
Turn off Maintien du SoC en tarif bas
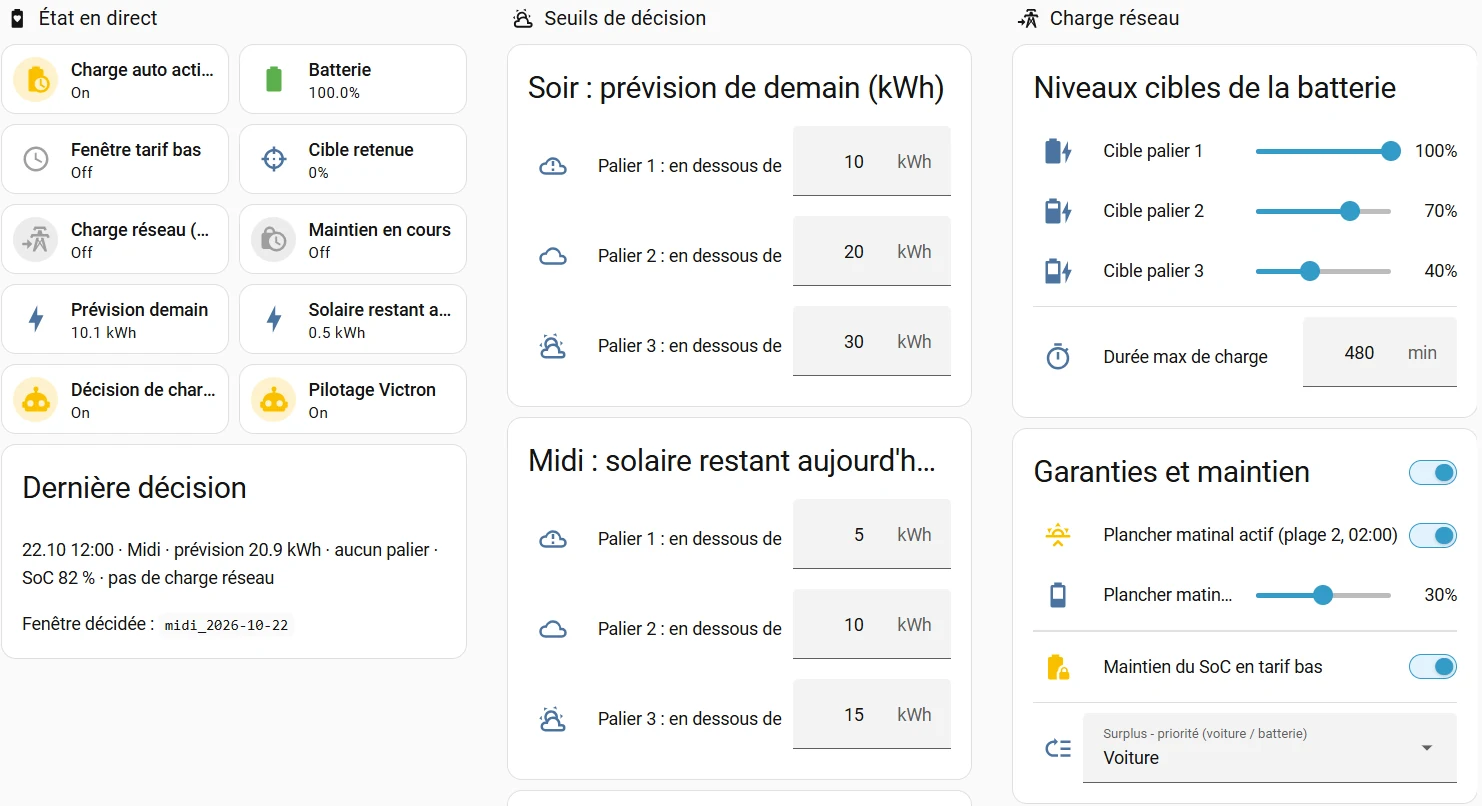(x=1433, y=667)
